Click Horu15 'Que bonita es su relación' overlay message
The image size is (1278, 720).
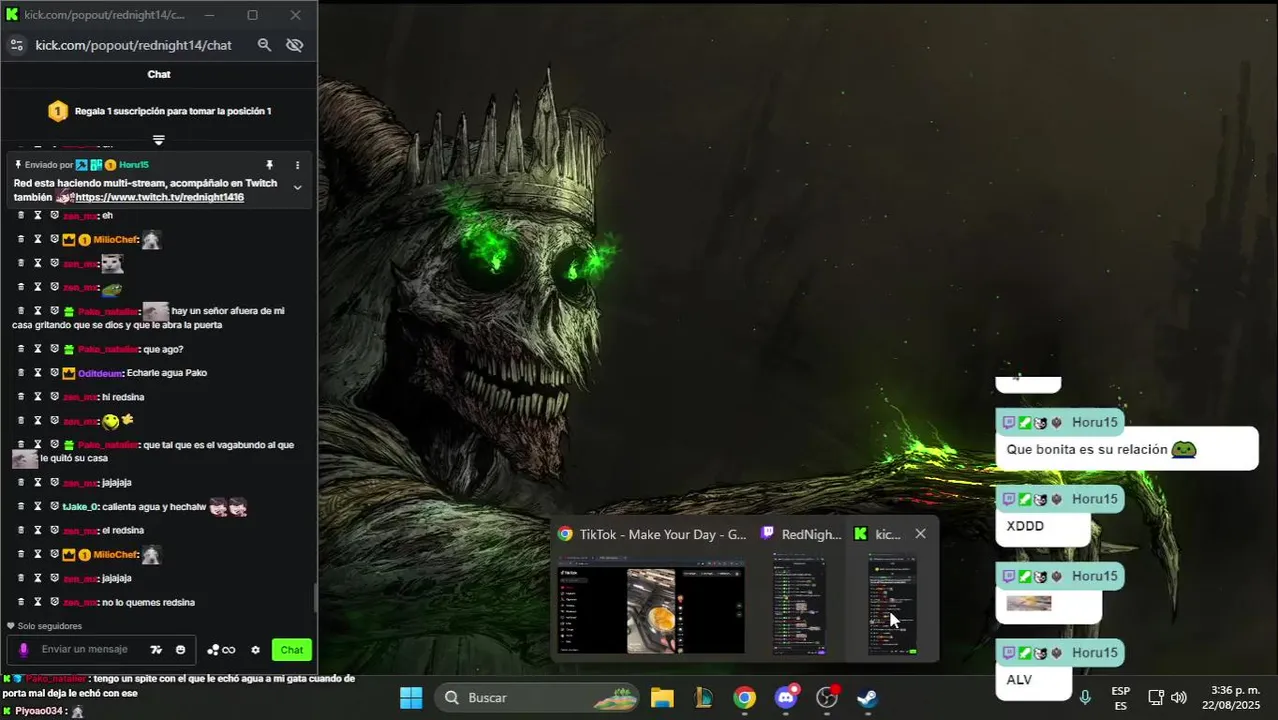[x=1126, y=449]
